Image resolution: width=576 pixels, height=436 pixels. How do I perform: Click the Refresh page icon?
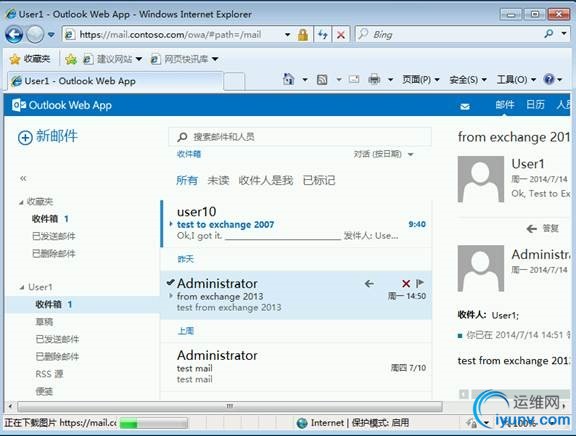click(x=323, y=35)
